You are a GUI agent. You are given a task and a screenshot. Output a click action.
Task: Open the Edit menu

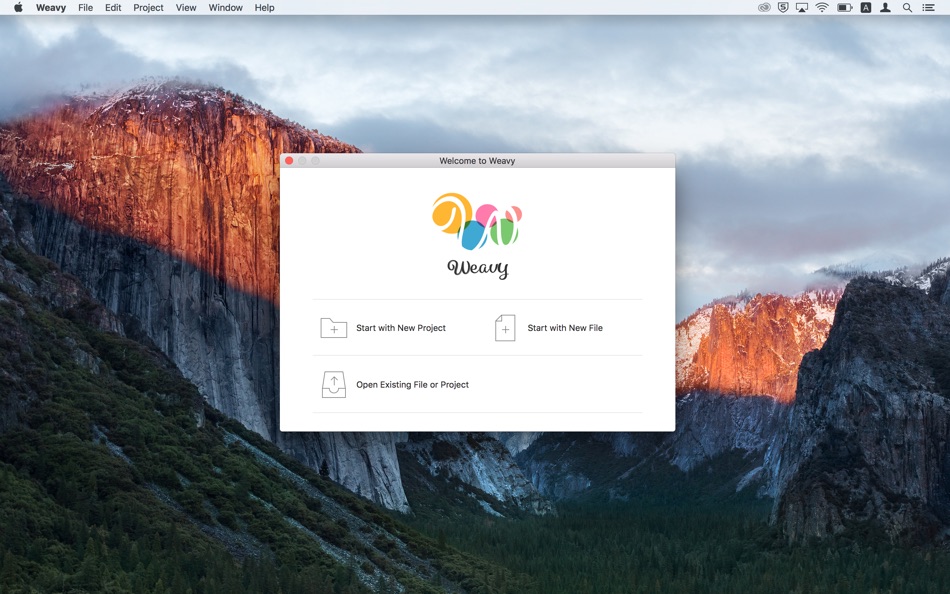pyautogui.click(x=113, y=7)
